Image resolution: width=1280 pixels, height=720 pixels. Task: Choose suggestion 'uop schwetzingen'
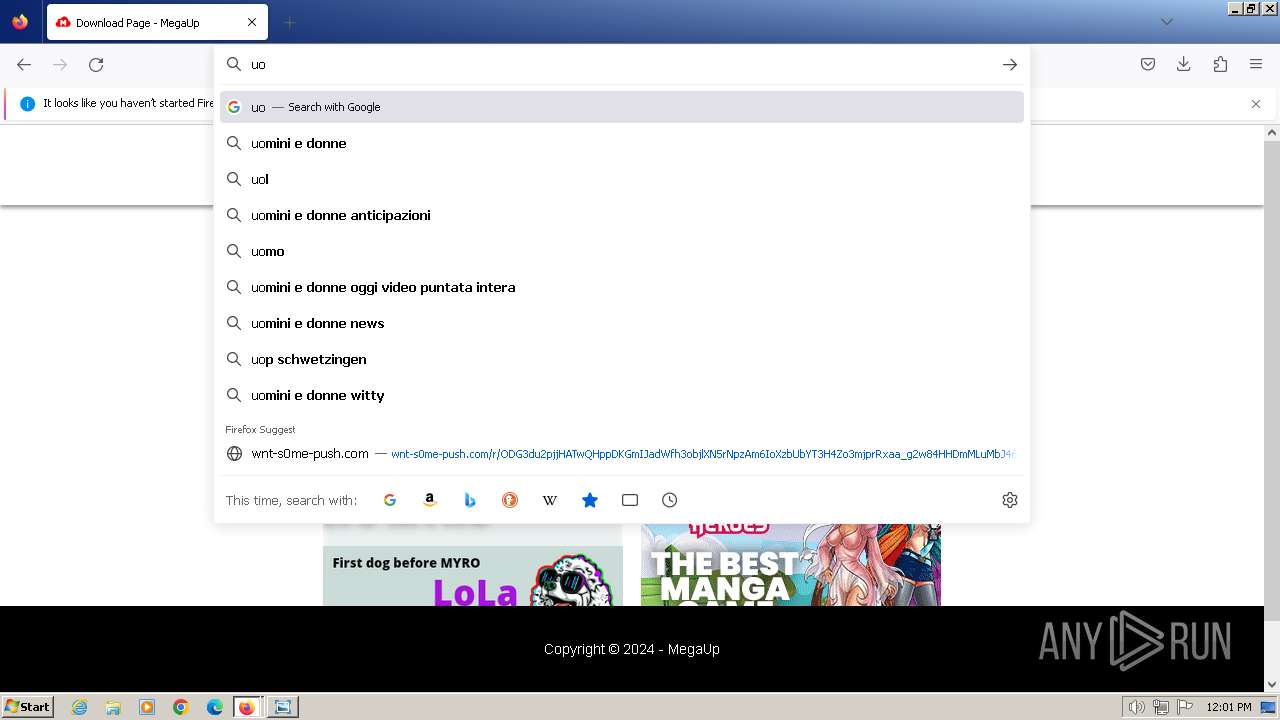tap(622, 359)
